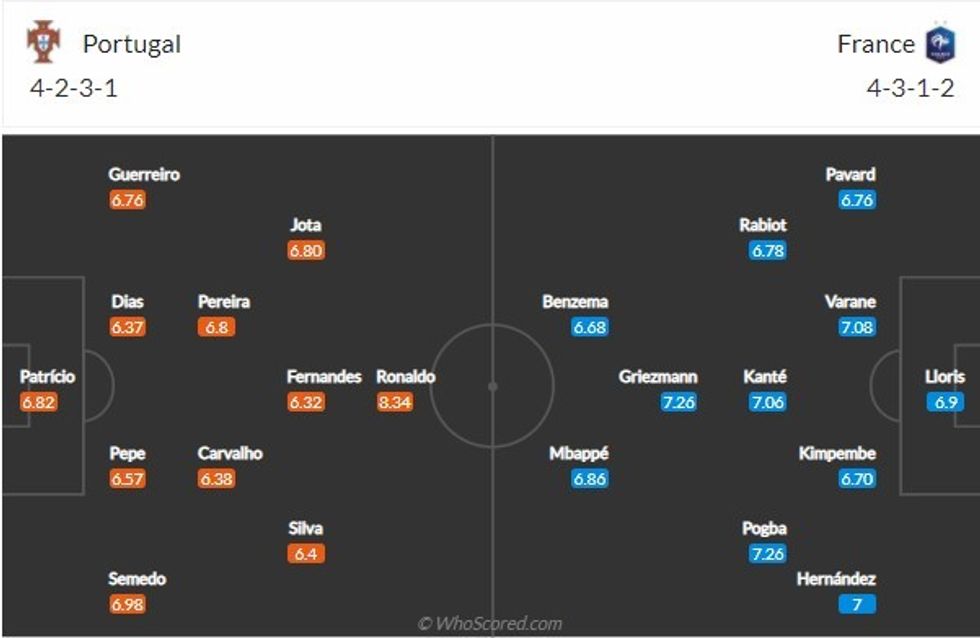This screenshot has height=638, width=980.
Task: Select Benzema's player name
Action: (575, 301)
